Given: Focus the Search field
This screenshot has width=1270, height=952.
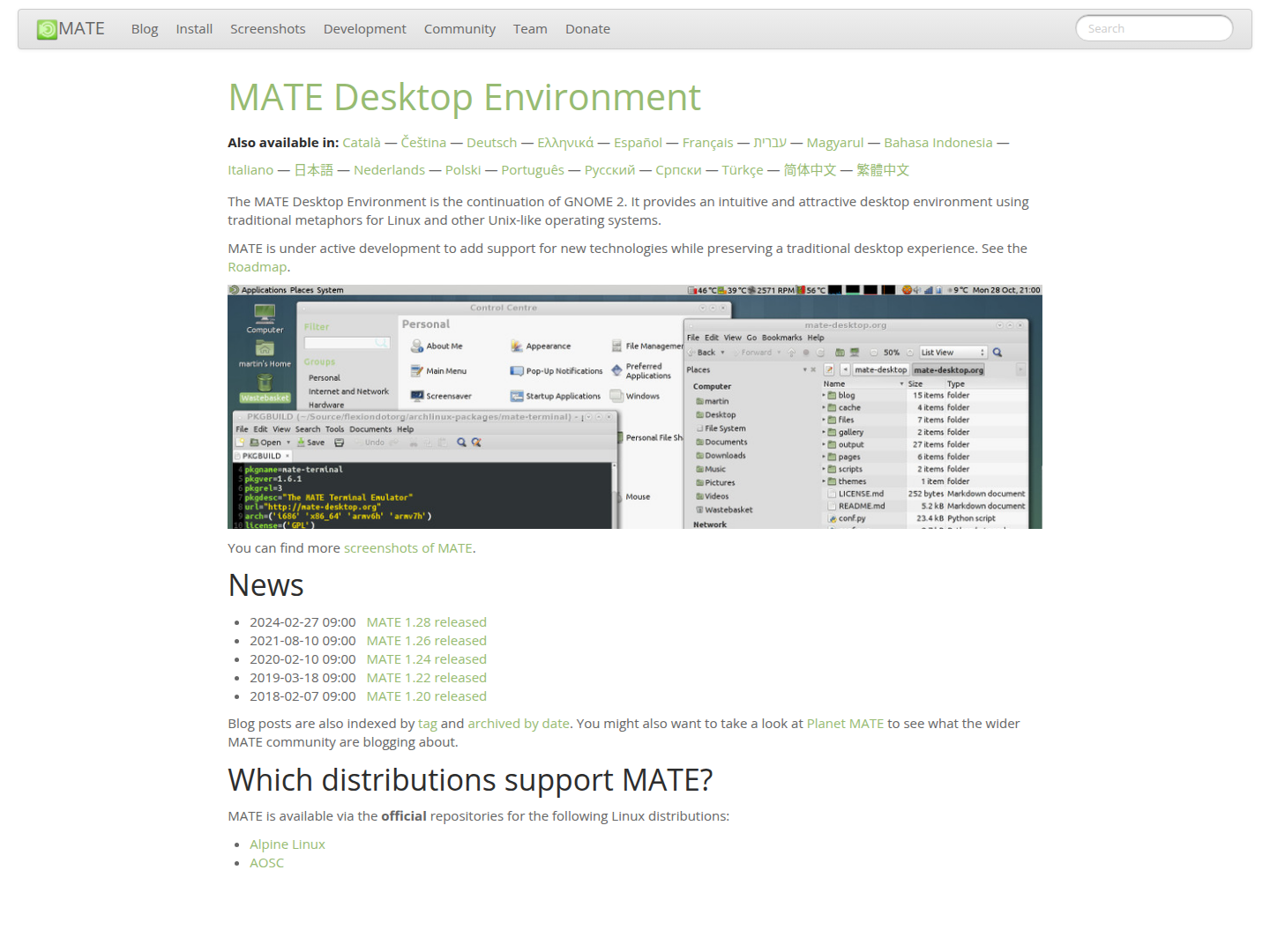Looking at the screenshot, I should tap(1154, 28).
